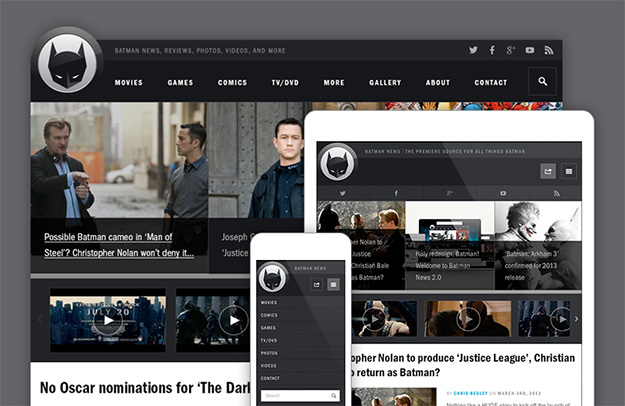Click the Joseph Gordon-Levitt featured image
This screenshot has height=406, width=625.
256,160
